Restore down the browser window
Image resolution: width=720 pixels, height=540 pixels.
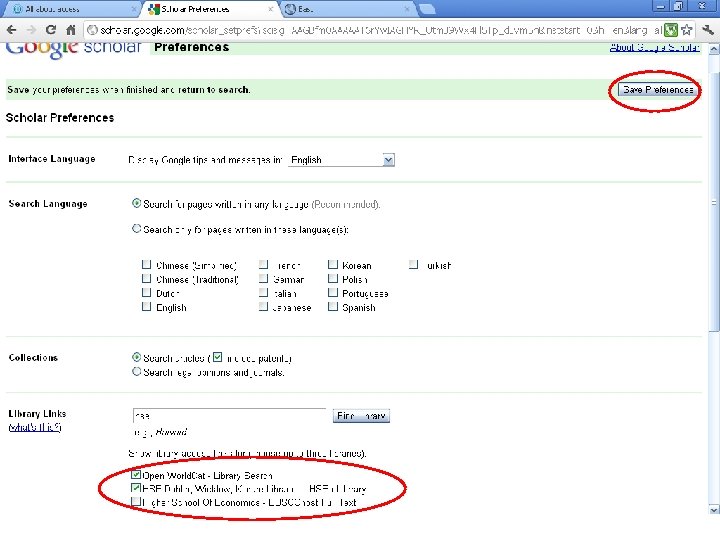coord(678,6)
